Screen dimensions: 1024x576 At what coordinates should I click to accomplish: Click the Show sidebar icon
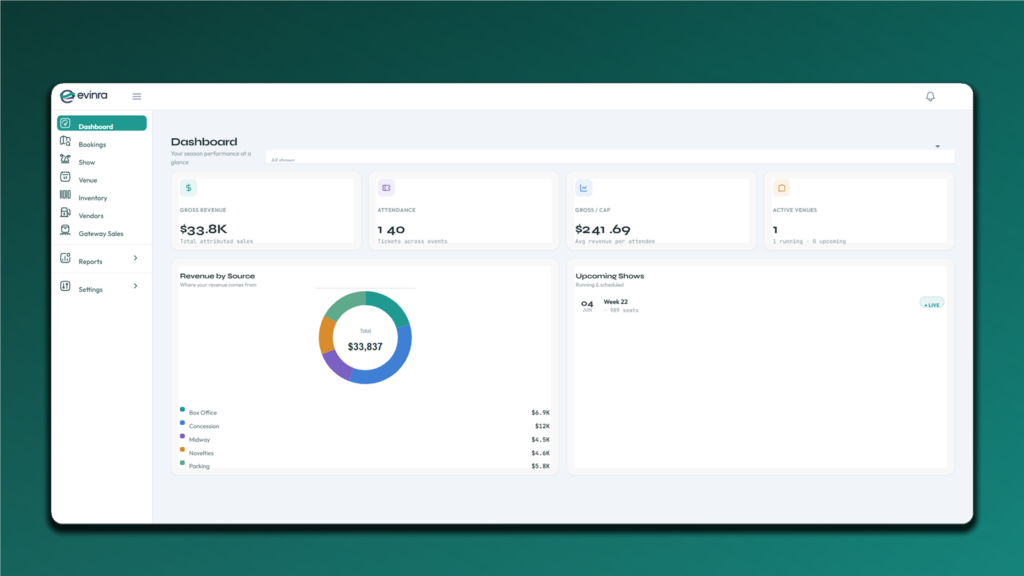pos(65,159)
